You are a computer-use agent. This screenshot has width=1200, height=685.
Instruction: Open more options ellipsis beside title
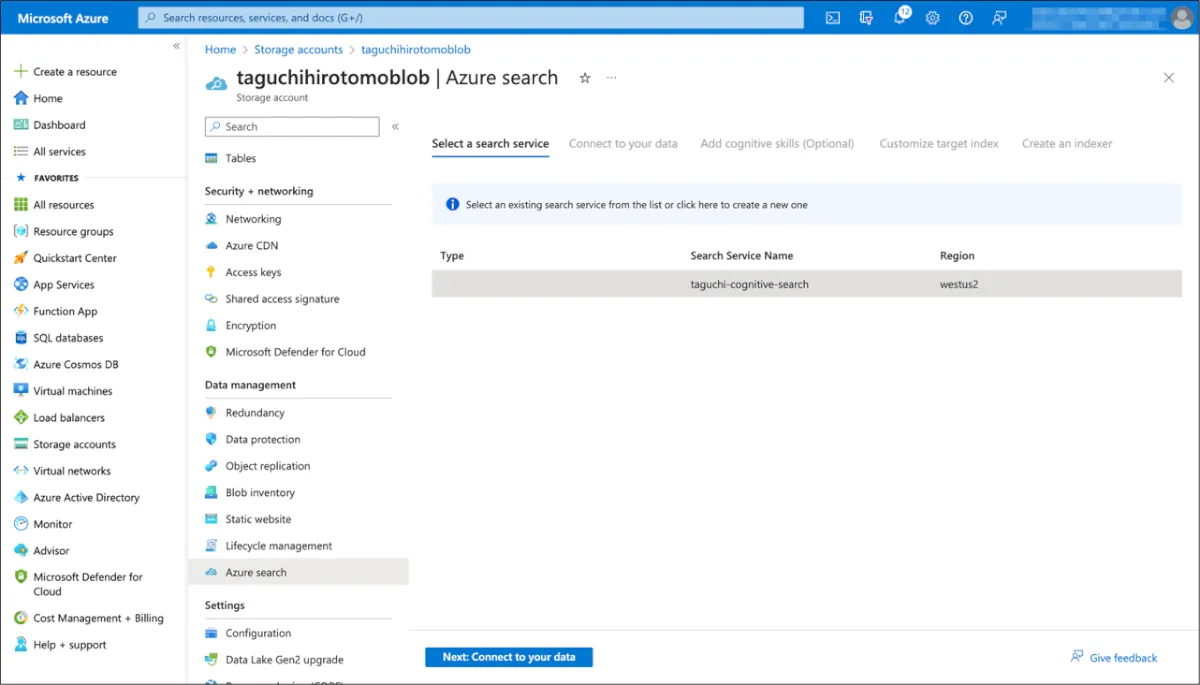tap(612, 78)
